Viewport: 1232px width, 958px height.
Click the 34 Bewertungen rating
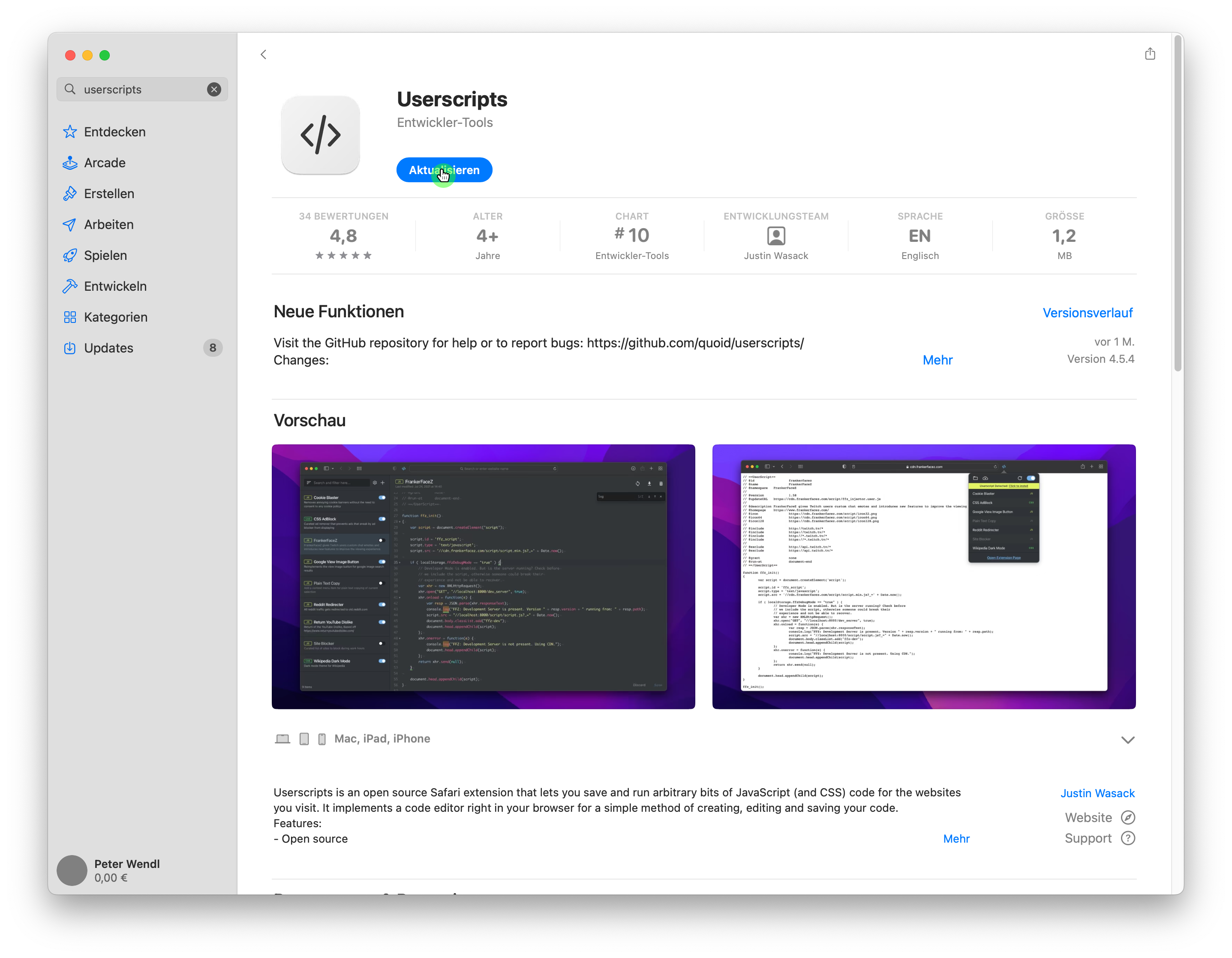point(343,236)
